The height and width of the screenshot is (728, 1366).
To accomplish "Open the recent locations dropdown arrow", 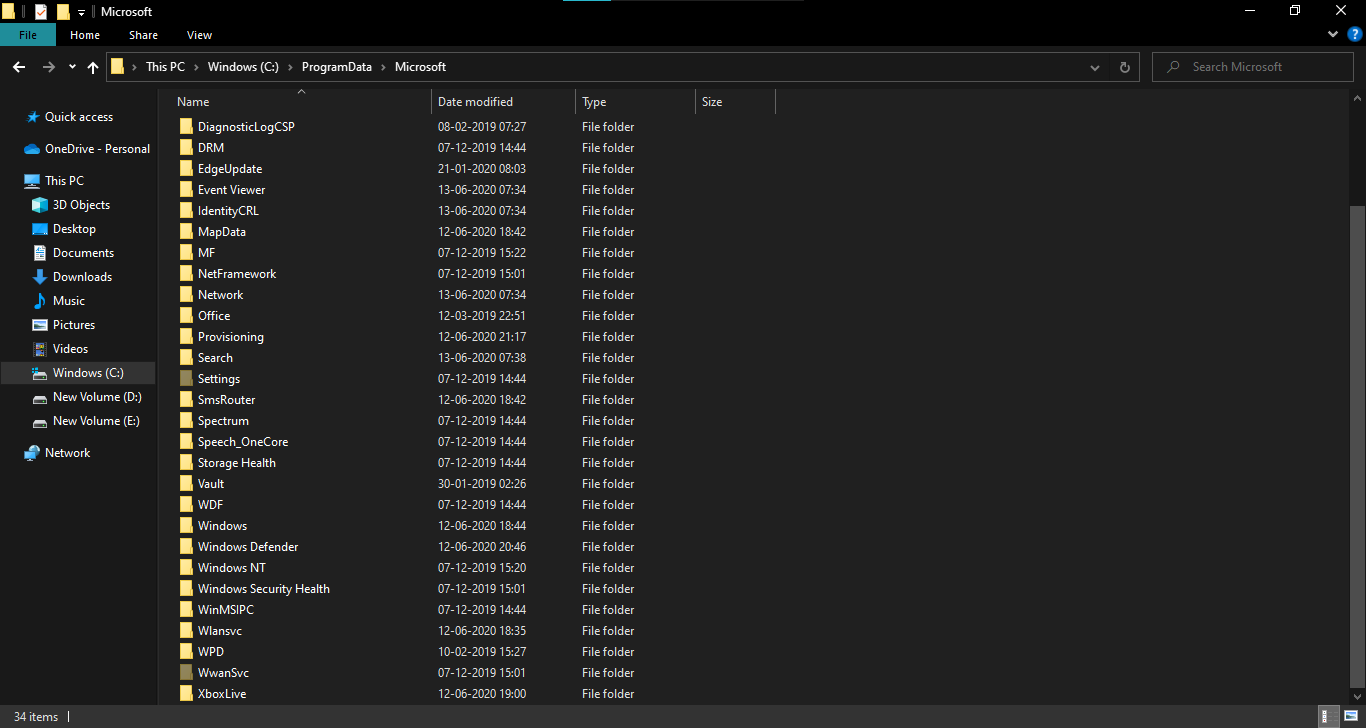I will (72, 67).
